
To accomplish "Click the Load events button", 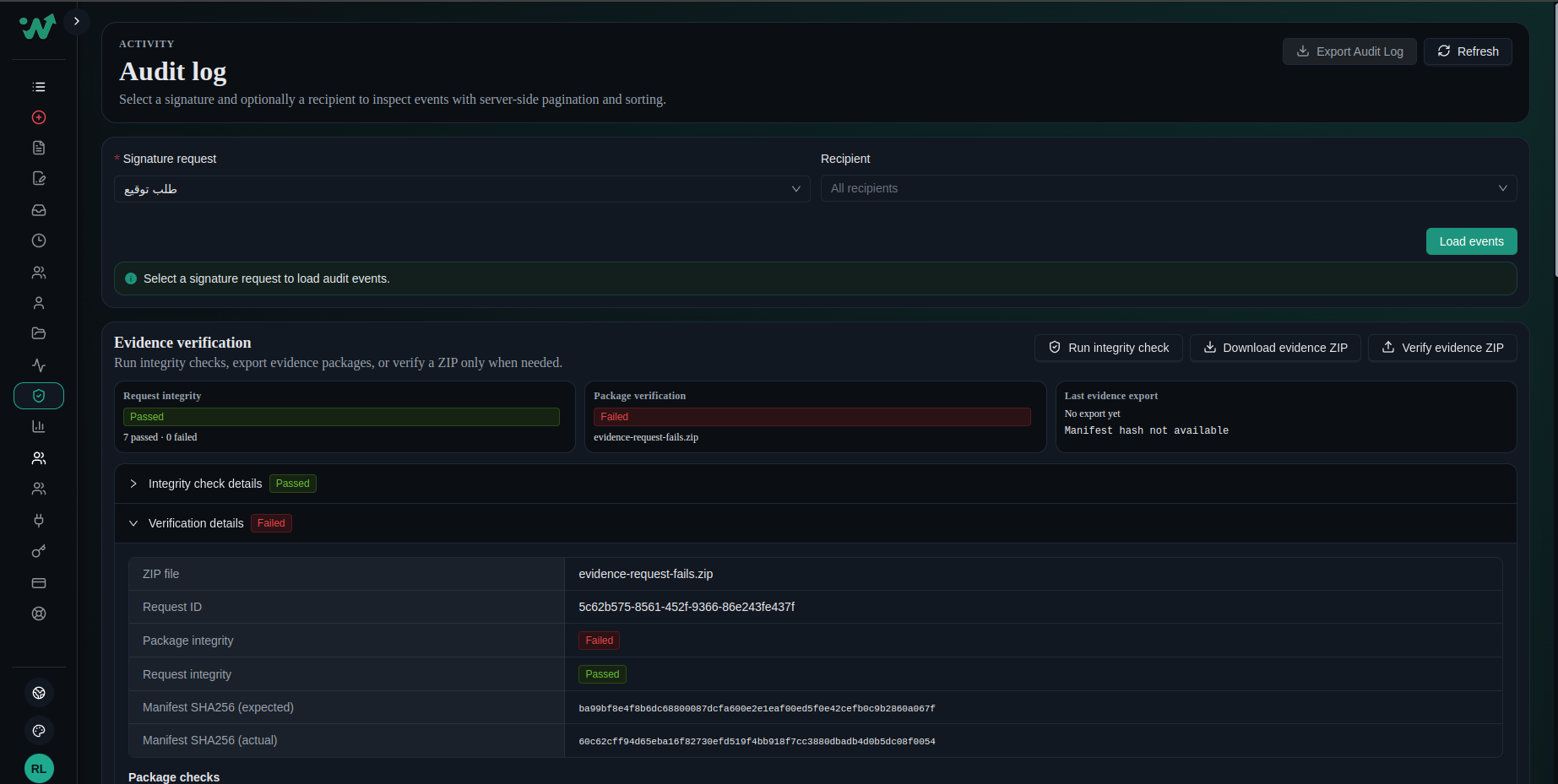I will 1471,241.
